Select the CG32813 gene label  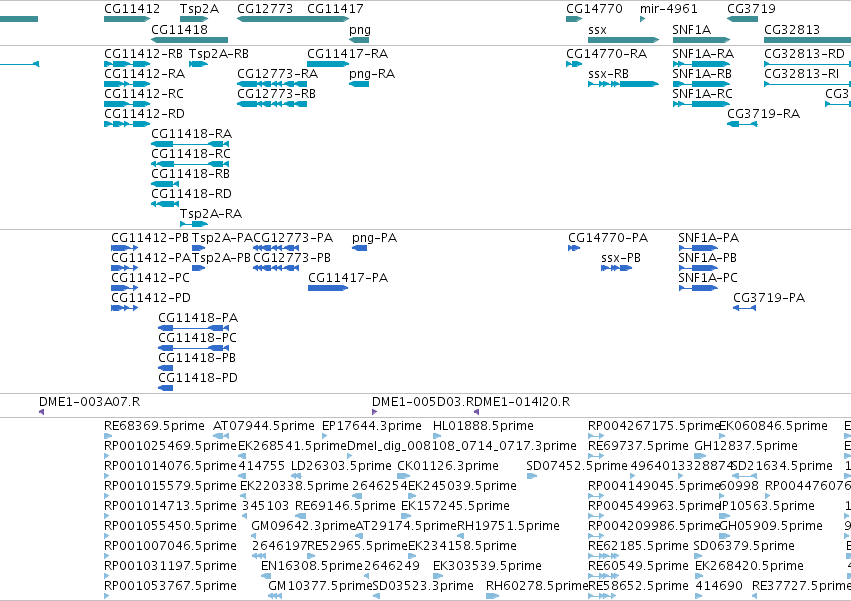pos(792,29)
